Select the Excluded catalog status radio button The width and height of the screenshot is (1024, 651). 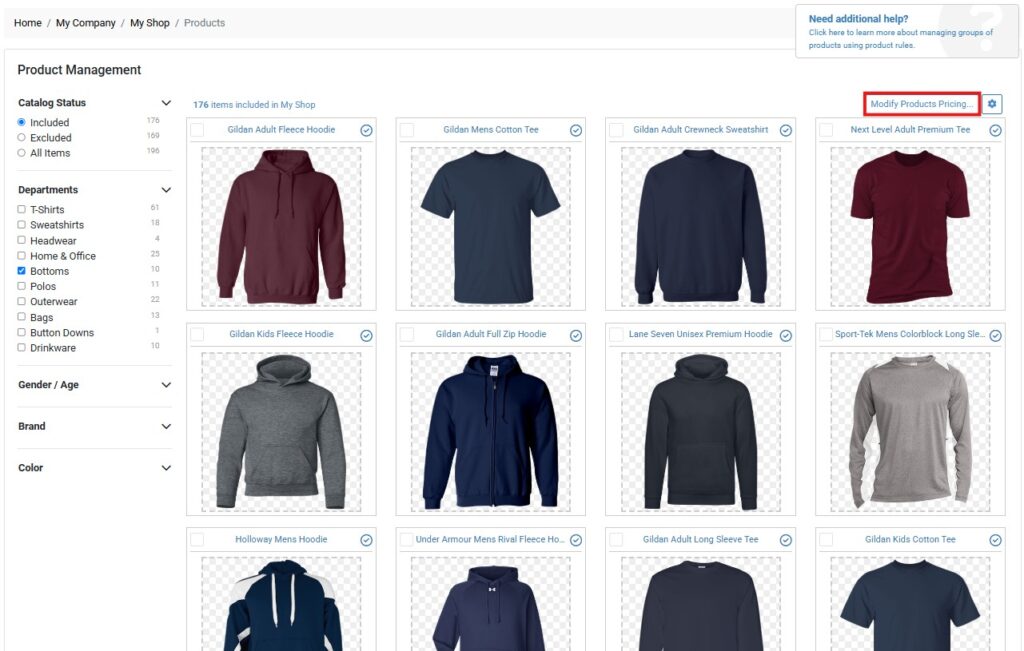pos(22,138)
